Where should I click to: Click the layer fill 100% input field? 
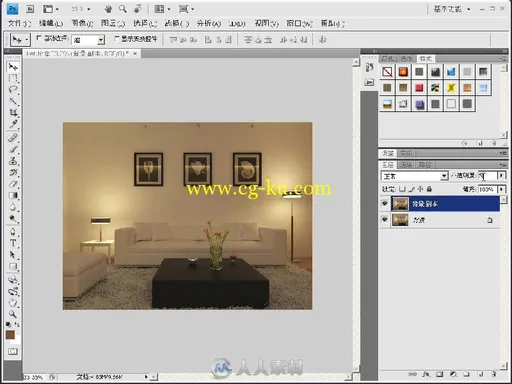tap(488, 189)
